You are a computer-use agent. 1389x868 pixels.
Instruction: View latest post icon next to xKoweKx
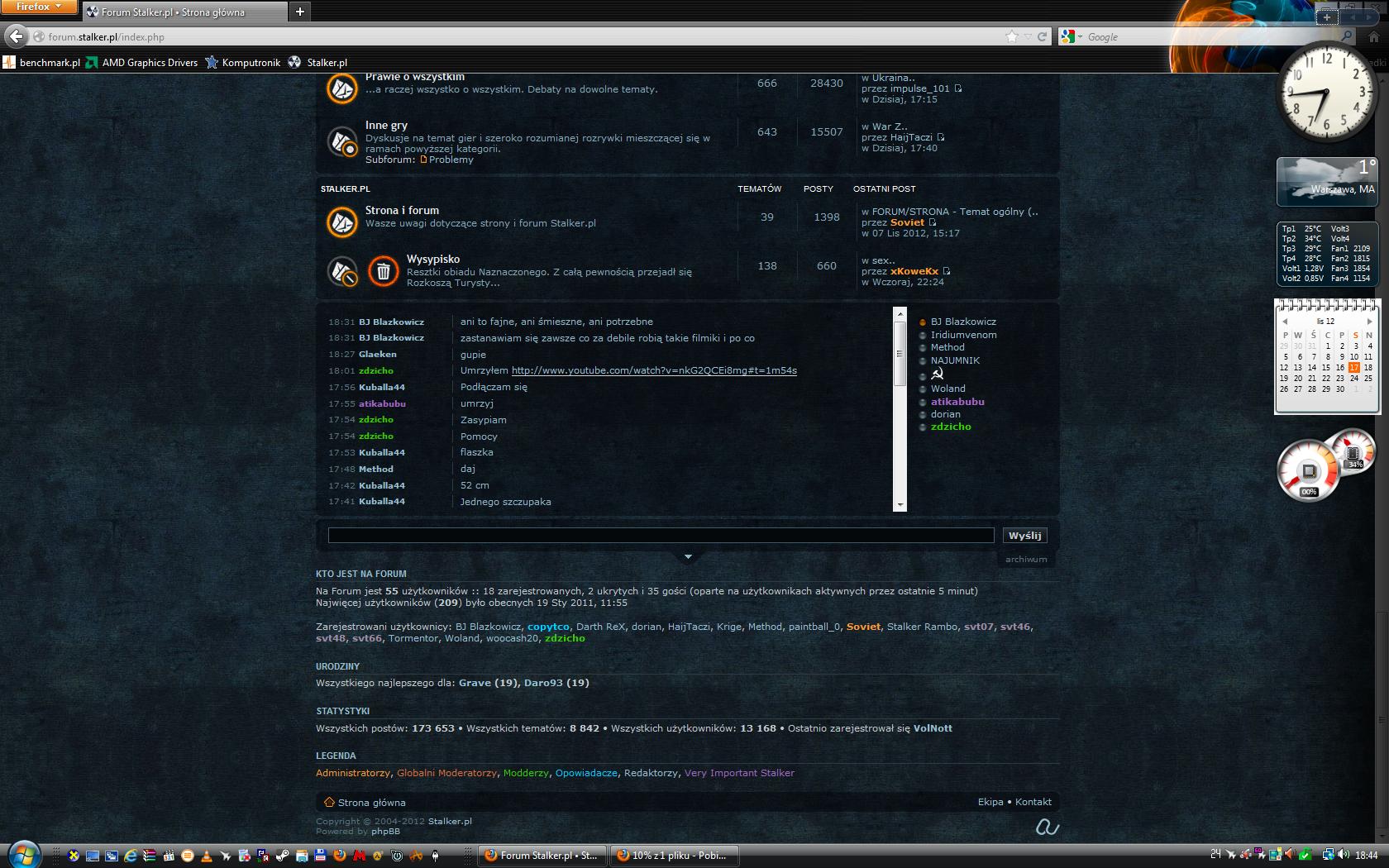click(947, 271)
